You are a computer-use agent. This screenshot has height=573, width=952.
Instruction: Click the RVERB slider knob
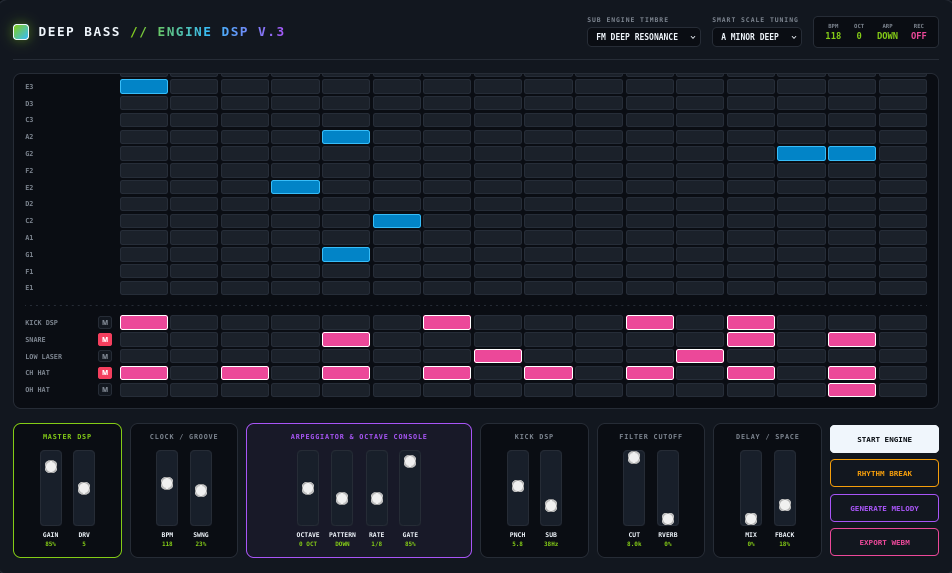click(668, 519)
